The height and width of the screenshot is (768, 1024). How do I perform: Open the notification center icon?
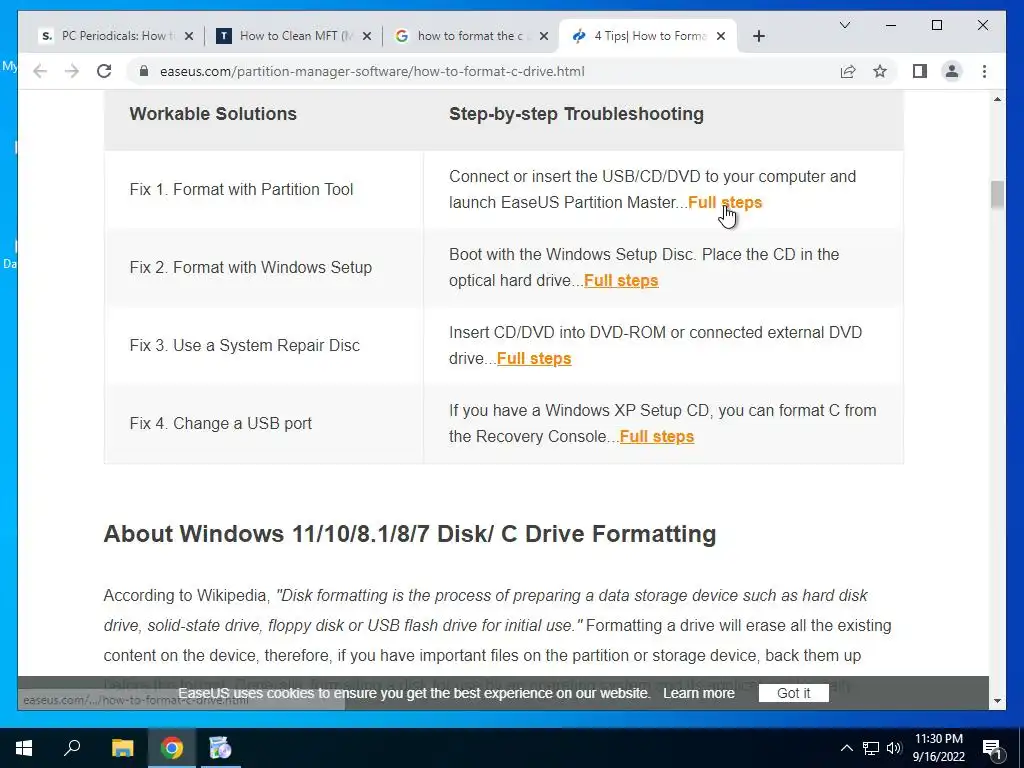click(x=992, y=749)
